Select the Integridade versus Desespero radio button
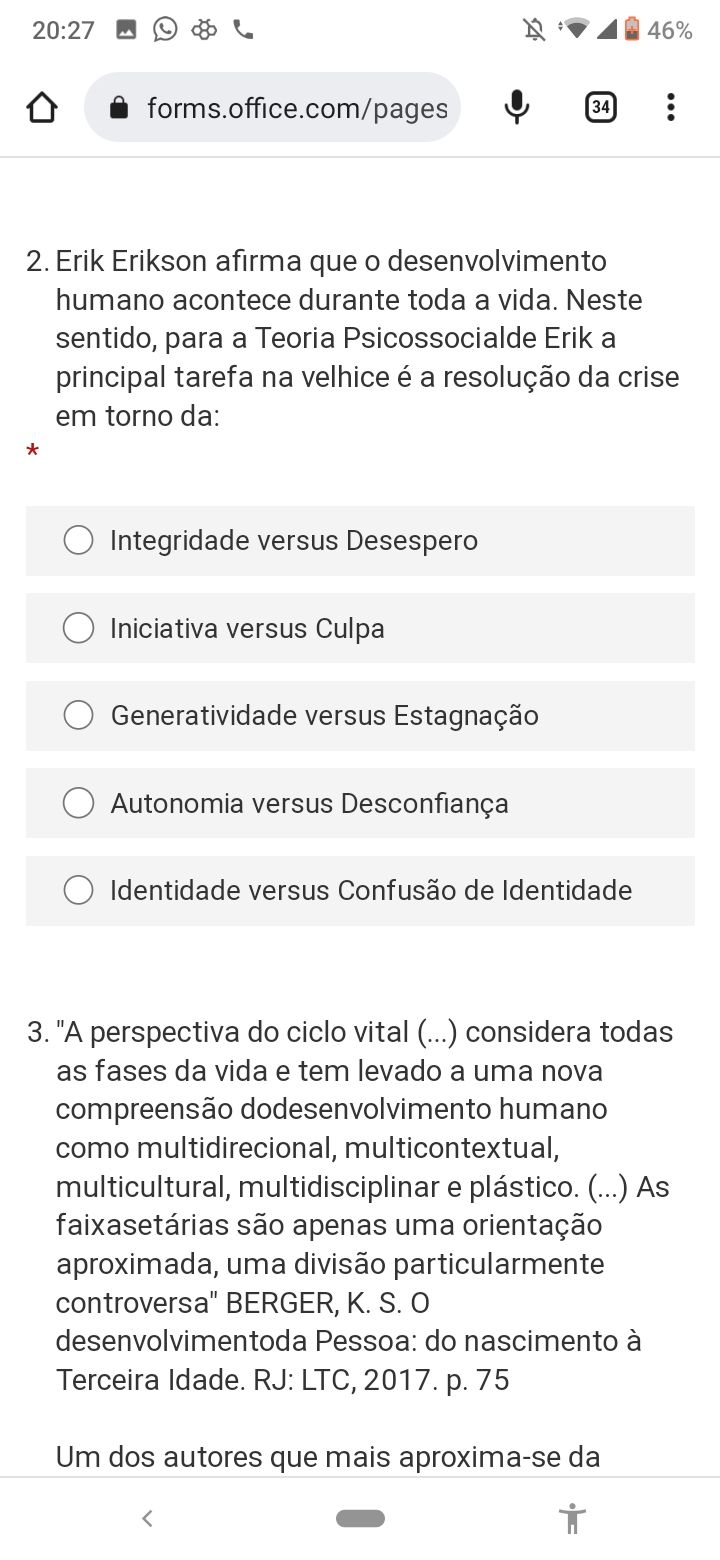 (78, 540)
